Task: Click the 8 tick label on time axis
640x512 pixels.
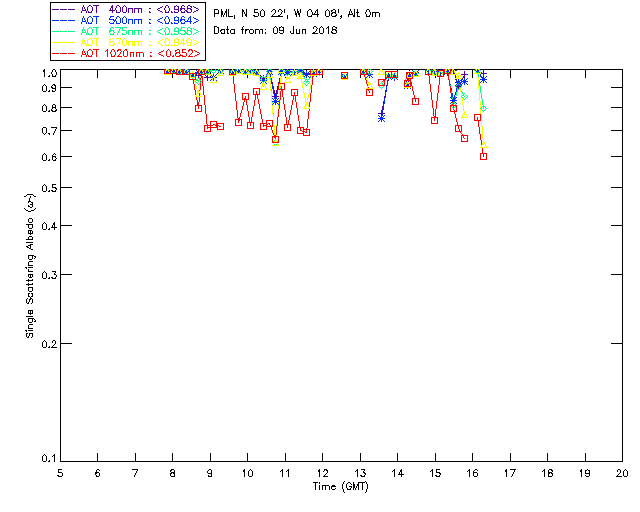Action: [173, 473]
